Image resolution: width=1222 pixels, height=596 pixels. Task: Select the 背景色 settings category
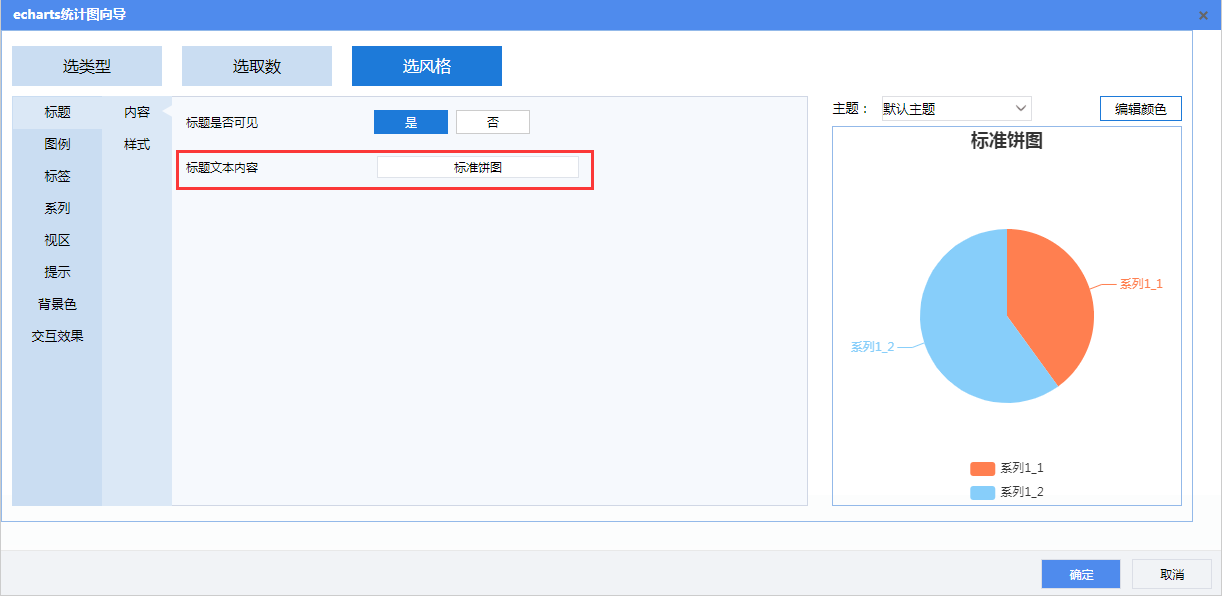(57, 304)
